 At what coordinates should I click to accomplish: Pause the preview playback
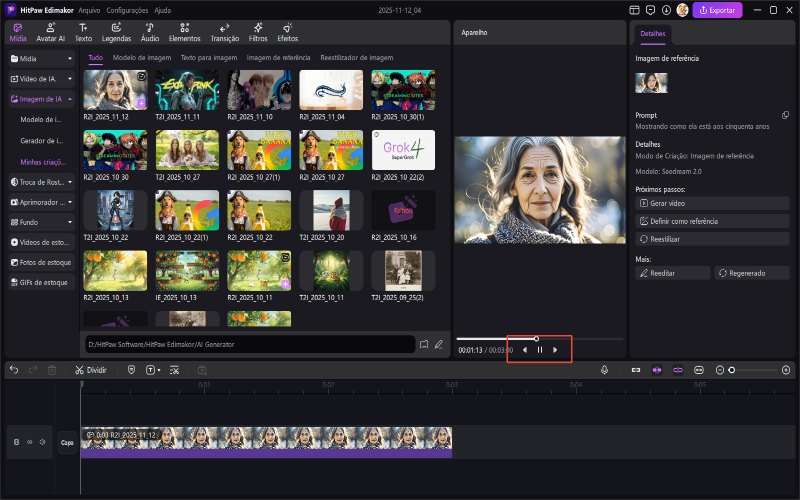pos(540,349)
